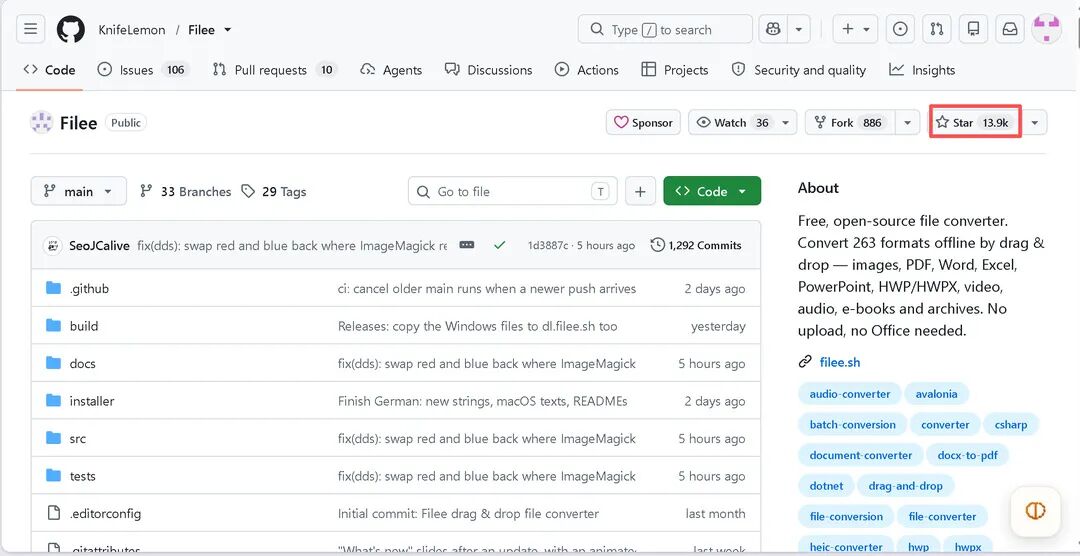Open 1,292 Commits history
The width and height of the screenshot is (1080, 556).
click(x=696, y=245)
